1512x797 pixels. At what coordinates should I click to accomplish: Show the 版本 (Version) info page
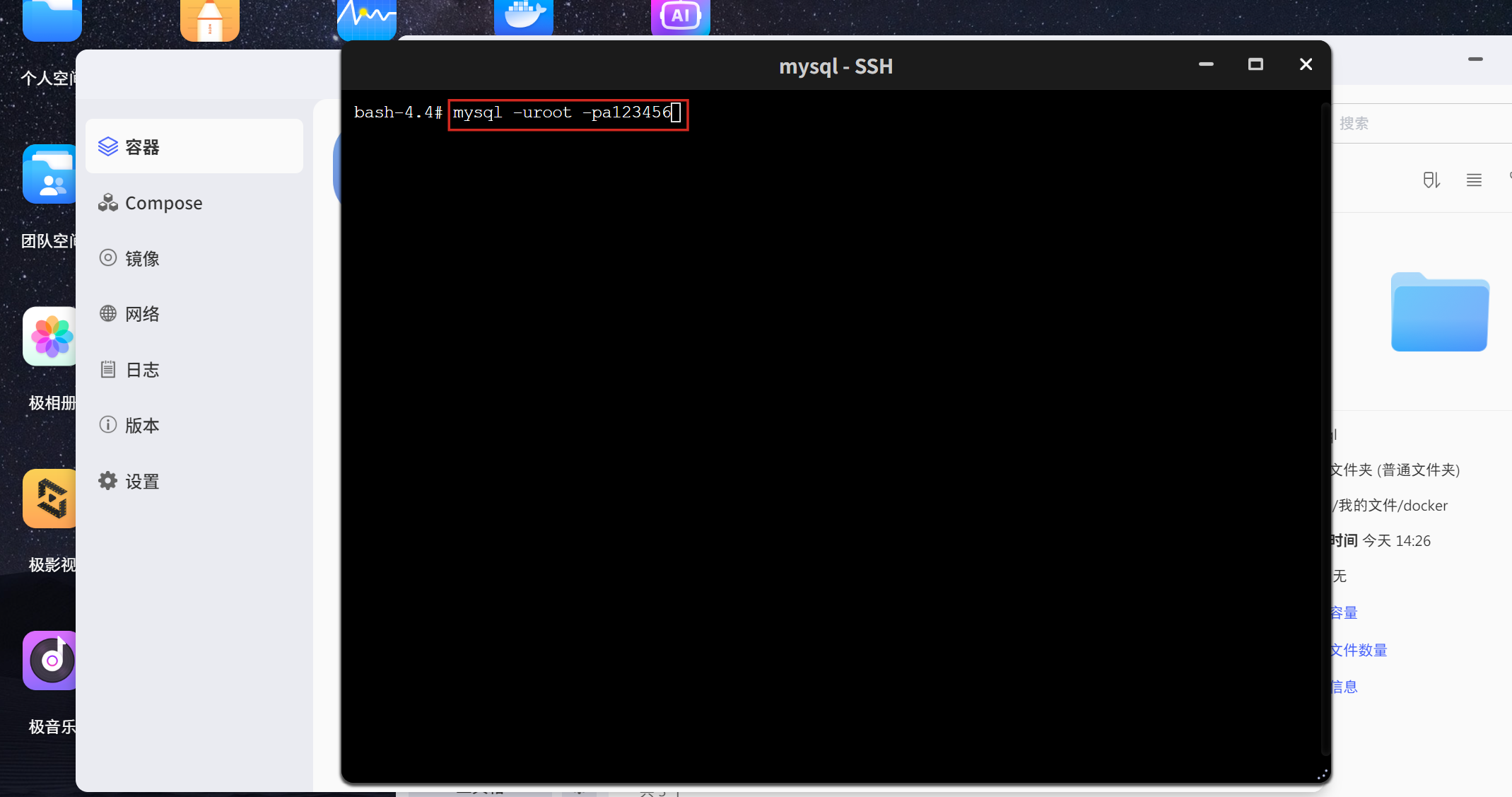[141, 425]
